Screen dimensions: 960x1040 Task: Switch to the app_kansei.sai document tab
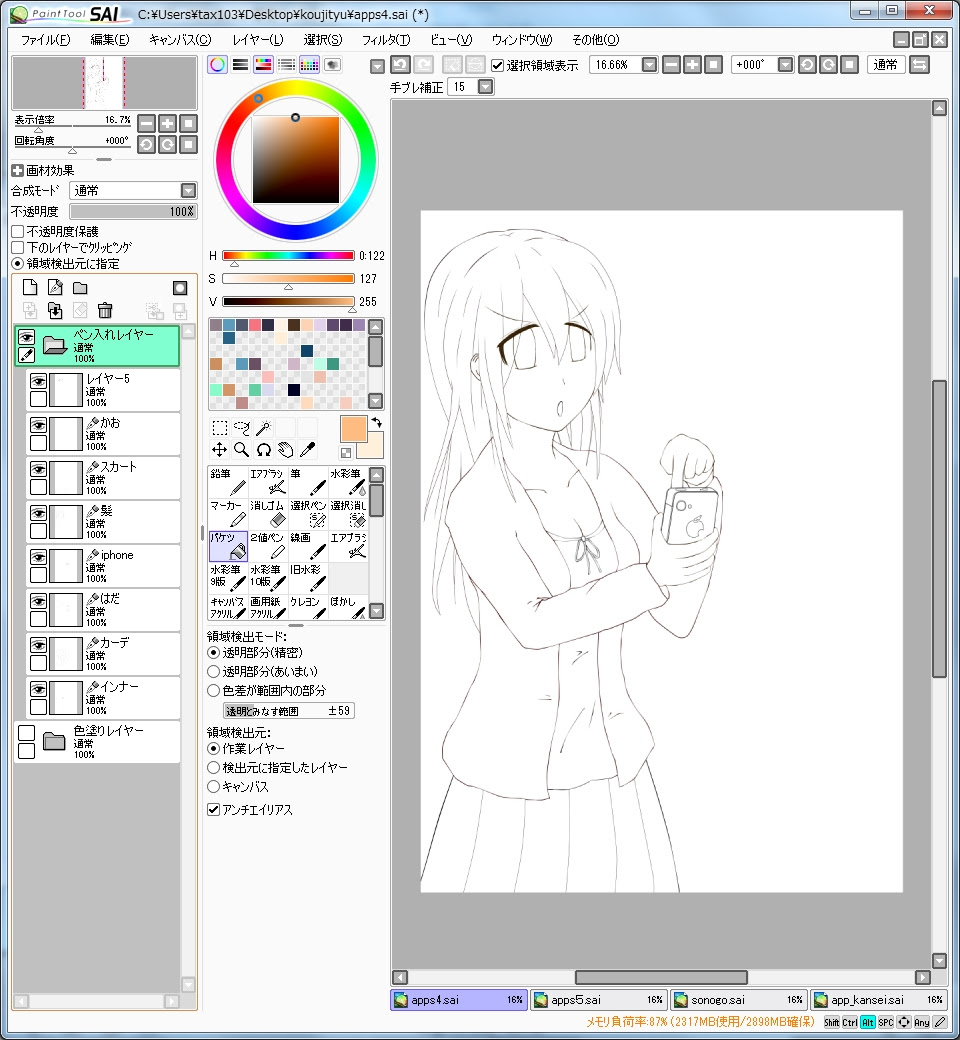click(x=878, y=1000)
